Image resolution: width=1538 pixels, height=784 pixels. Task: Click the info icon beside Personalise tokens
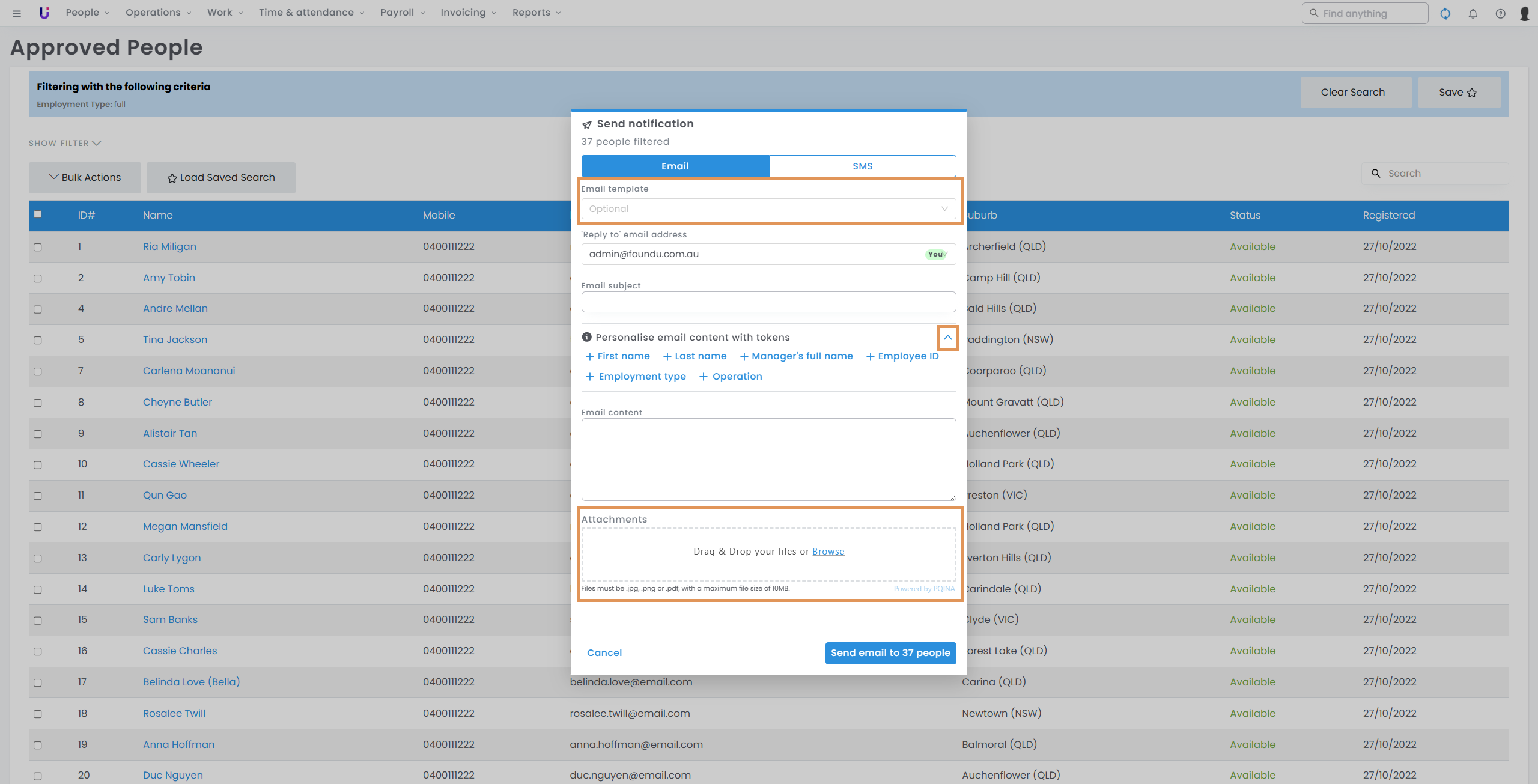(x=586, y=338)
